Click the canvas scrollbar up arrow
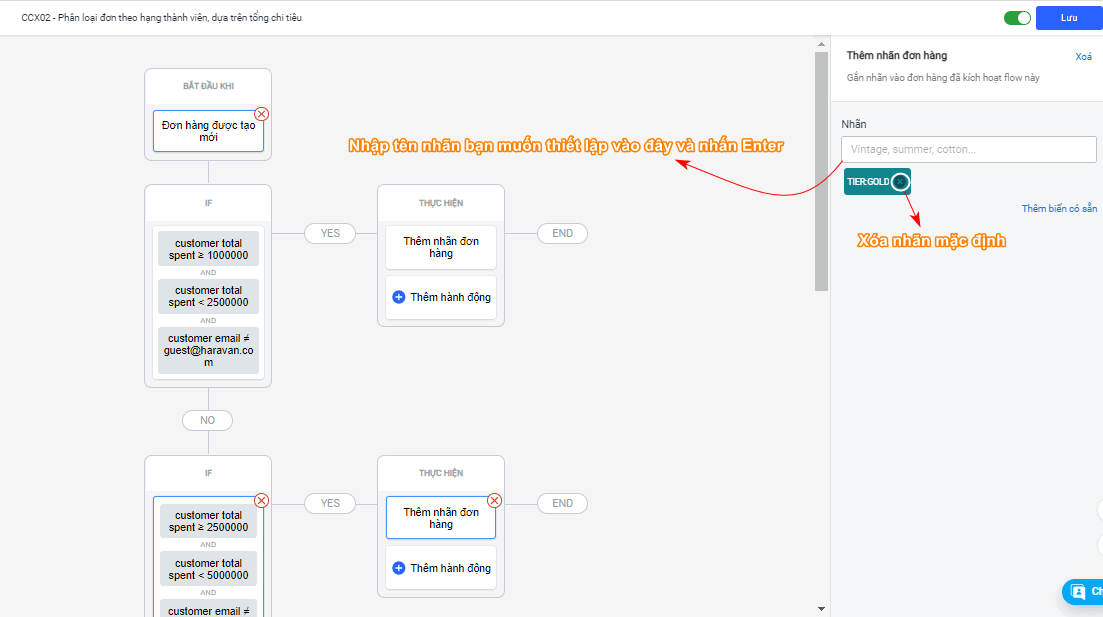The image size is (1103, 617). [821, 44]
